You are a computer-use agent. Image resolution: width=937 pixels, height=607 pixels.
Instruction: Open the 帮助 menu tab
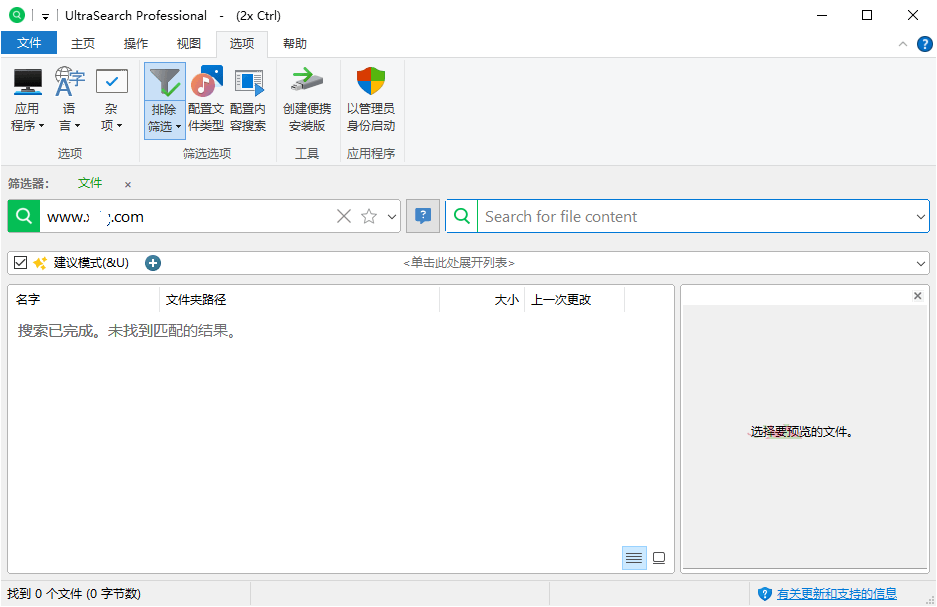coord(295,43)
